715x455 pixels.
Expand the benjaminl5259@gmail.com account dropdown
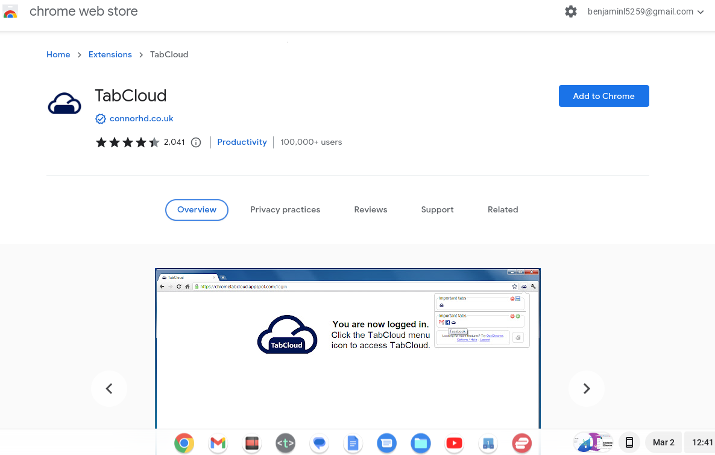pos(645,12)
